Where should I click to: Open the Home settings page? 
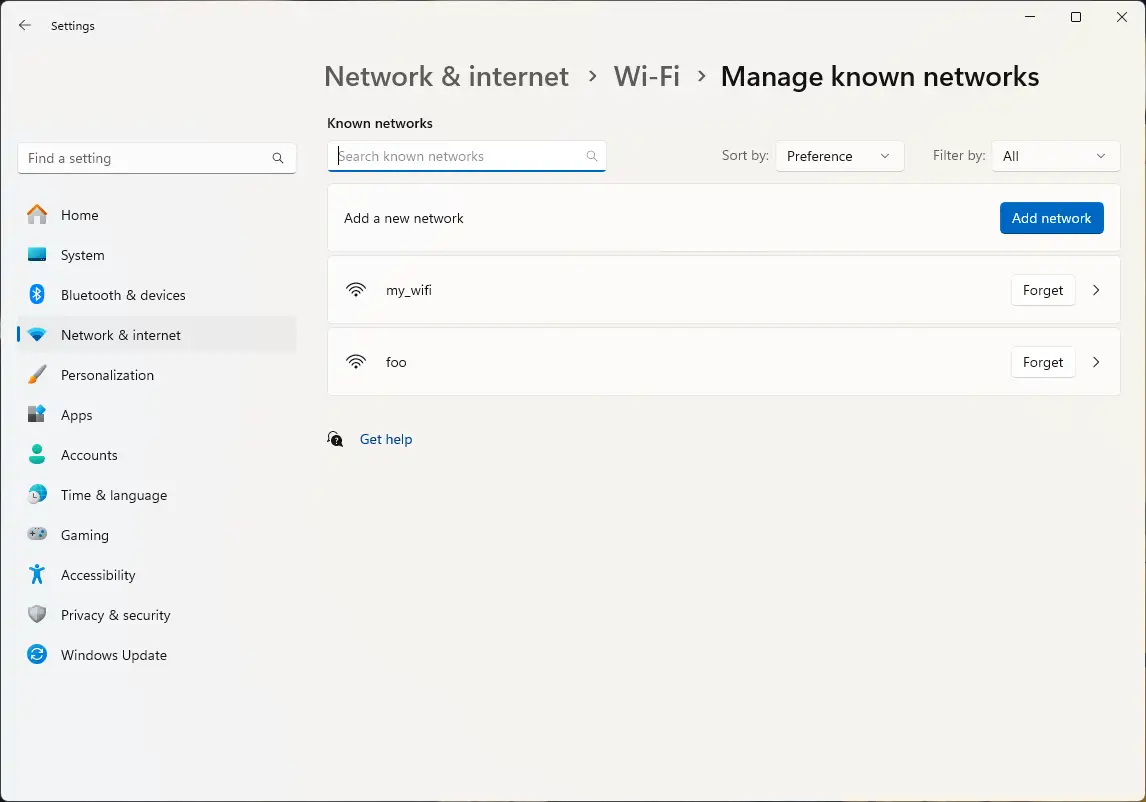(157, 215)
